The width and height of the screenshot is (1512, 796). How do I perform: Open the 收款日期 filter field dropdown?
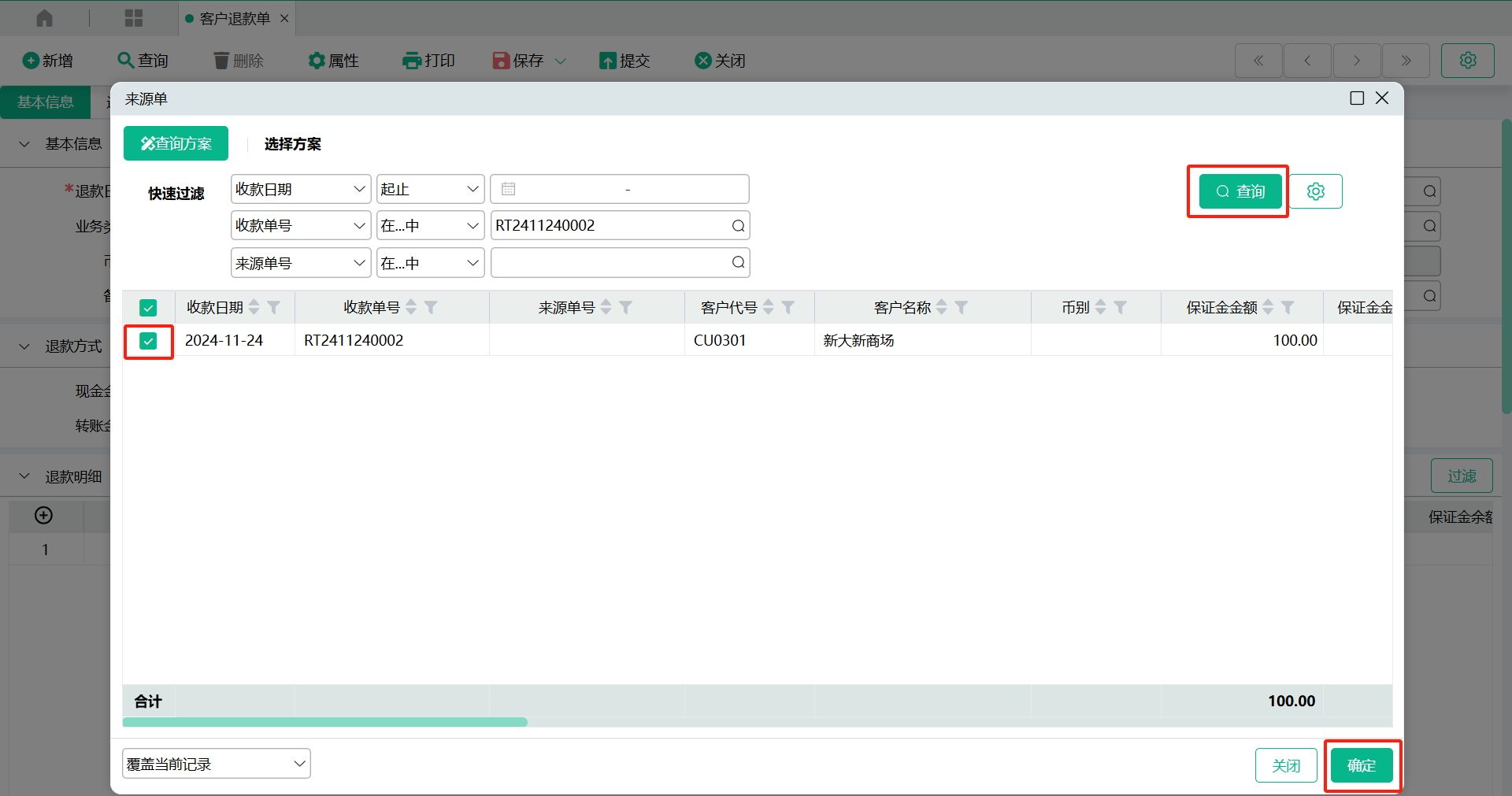click(x=301, y=189)
